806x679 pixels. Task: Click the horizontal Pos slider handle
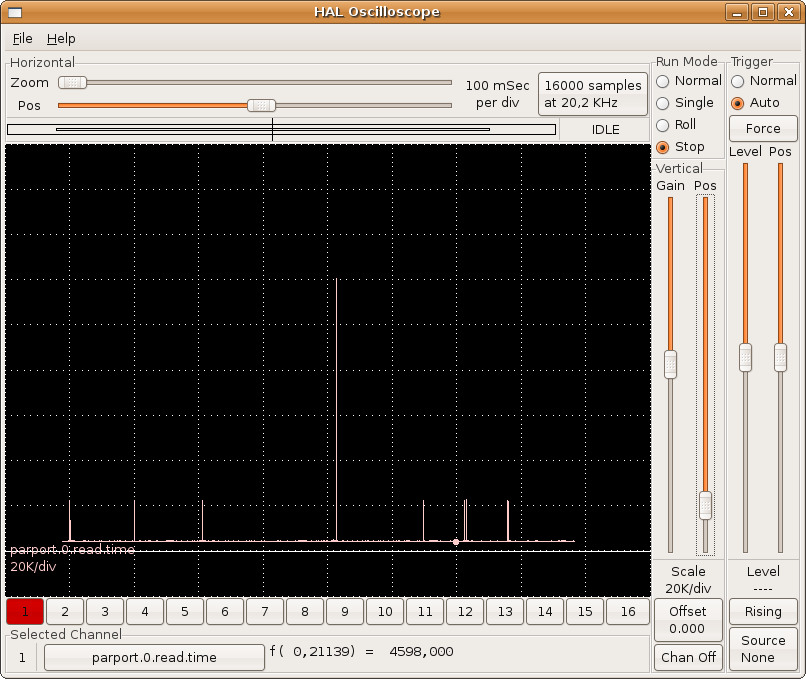coord(262,105)
